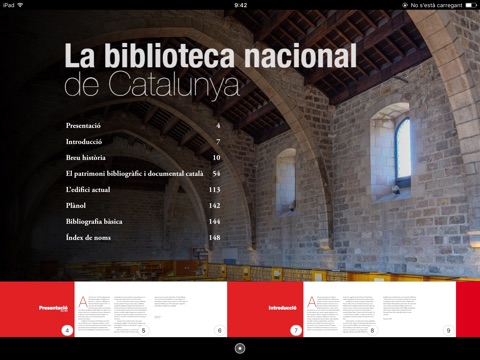Tap the round home indicator icon at bottom
480x360 pixels.
(240, 348)
